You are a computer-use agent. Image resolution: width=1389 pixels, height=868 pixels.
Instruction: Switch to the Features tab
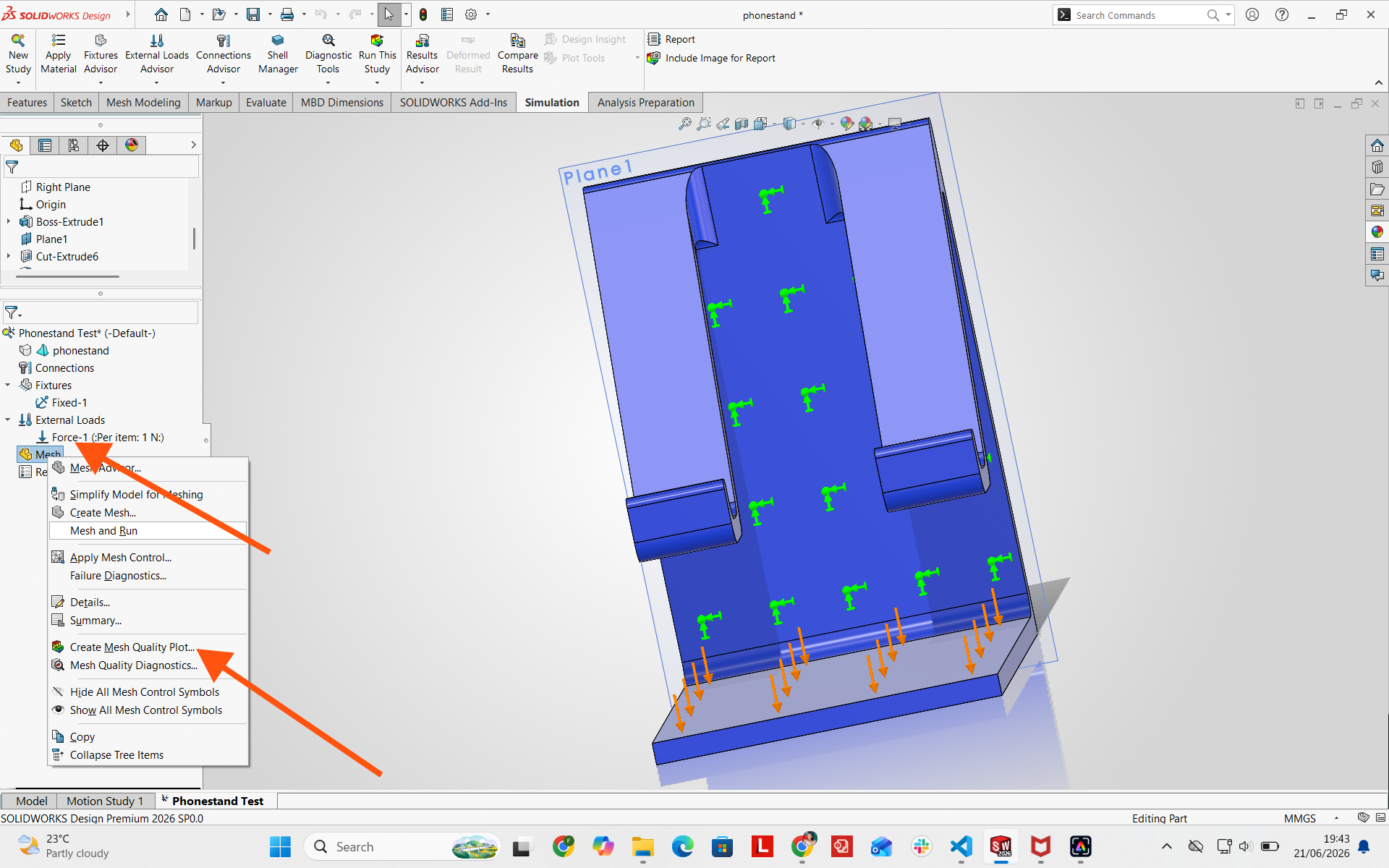tap(27, 103)
